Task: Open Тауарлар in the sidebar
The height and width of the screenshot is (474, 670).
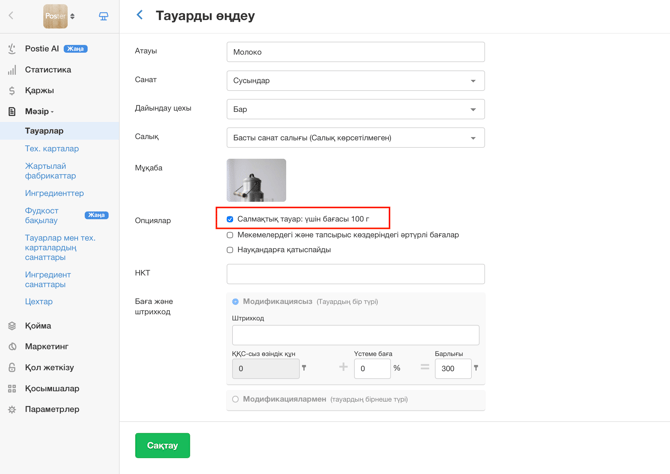Action: tap(44, 131)
